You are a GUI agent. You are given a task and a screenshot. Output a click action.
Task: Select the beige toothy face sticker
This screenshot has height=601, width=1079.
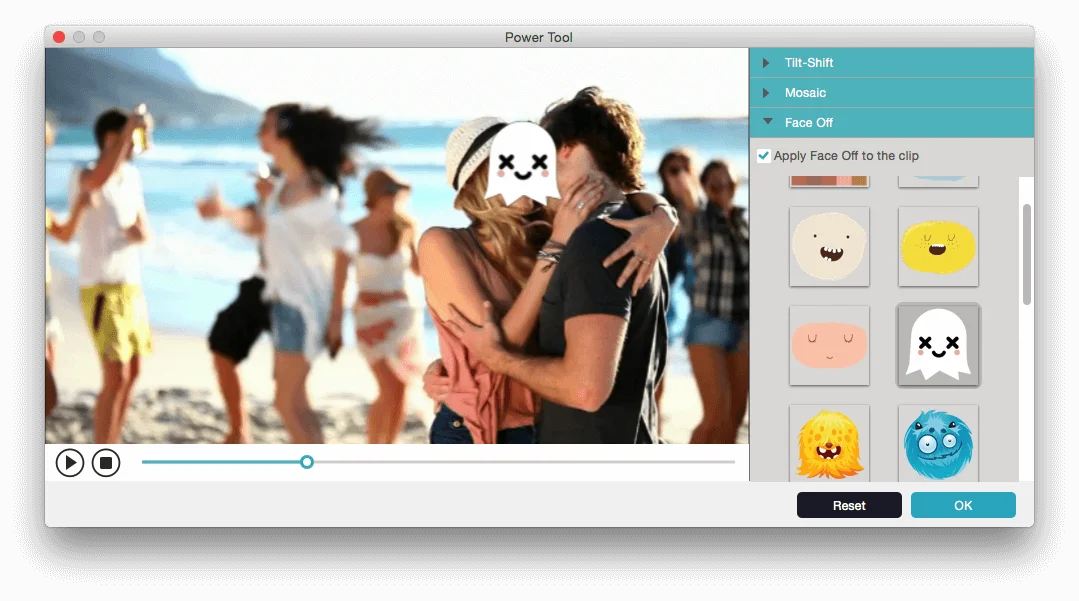[829, 246]
